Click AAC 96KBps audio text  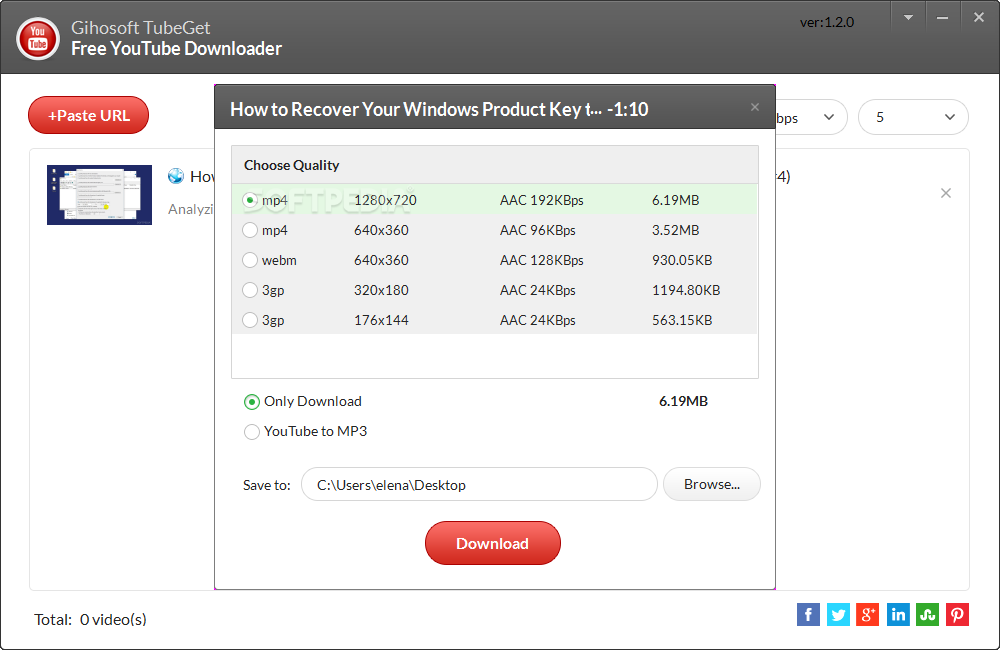click(538, 230)
